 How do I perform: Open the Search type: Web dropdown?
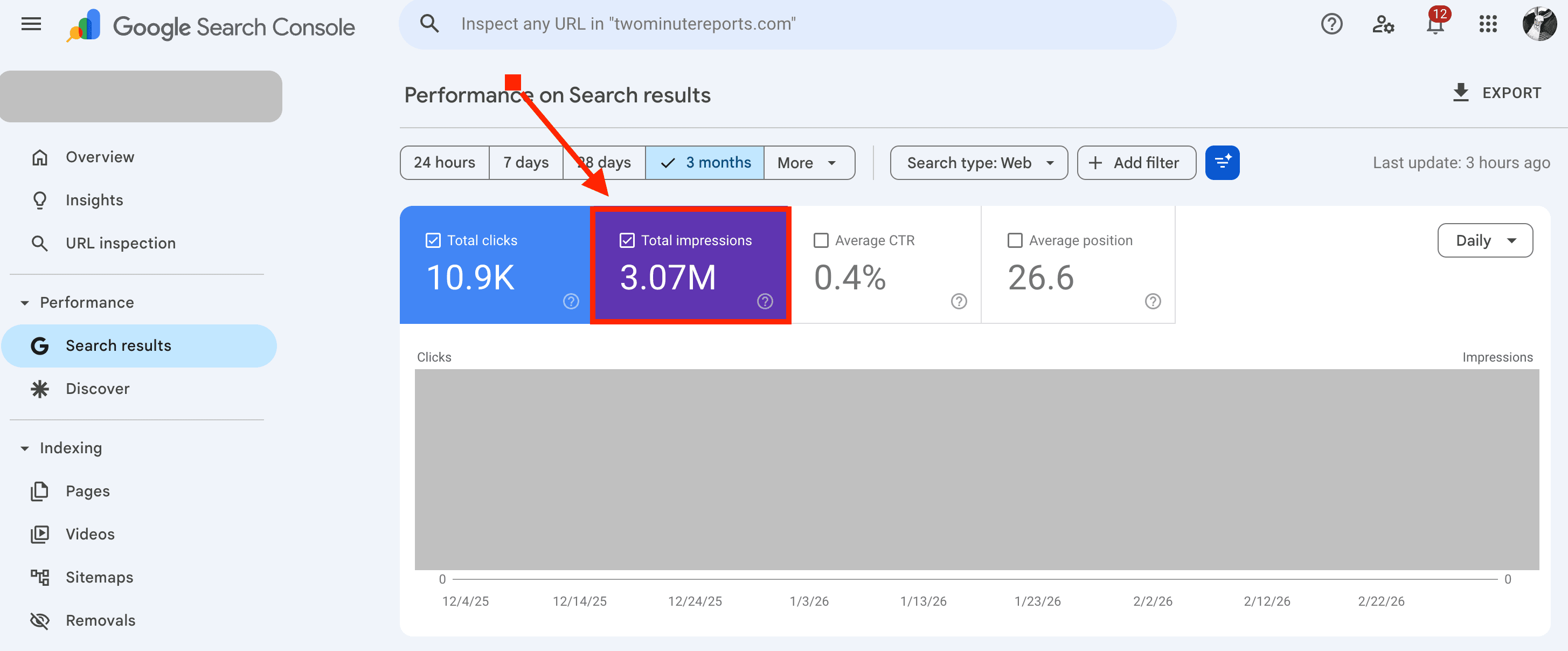coord(978,163)
